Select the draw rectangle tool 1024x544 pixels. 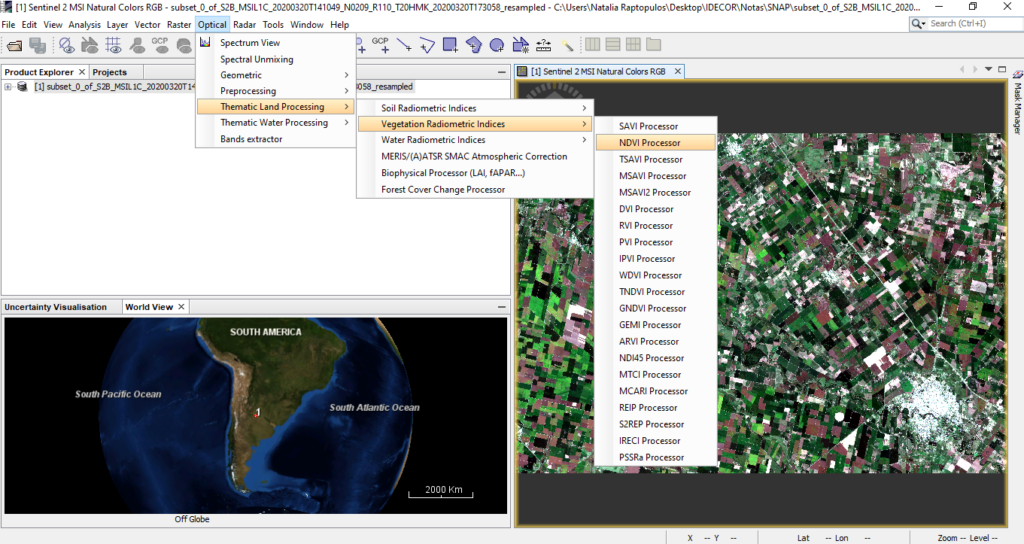pos(450,45)
